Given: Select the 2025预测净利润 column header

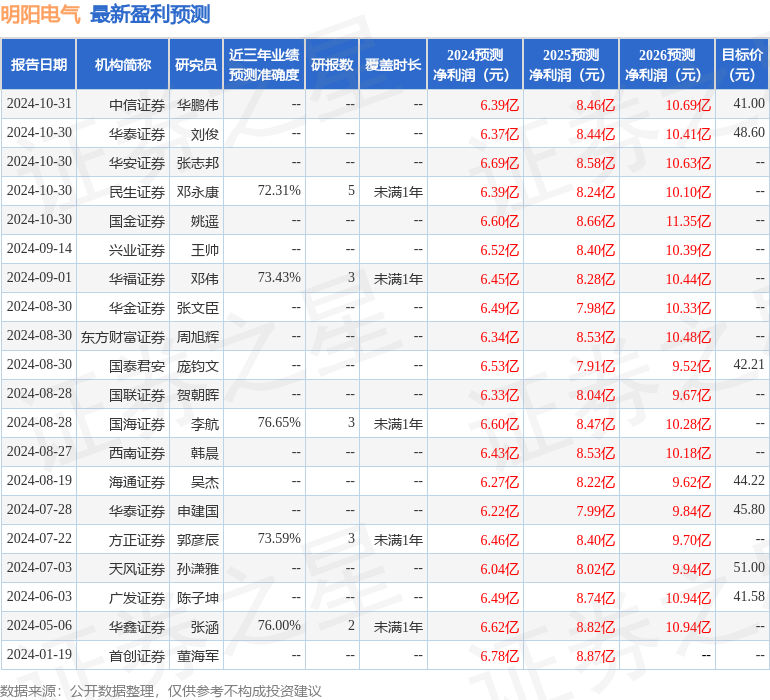Looking at the screenshot, I should tap(571, 64).
